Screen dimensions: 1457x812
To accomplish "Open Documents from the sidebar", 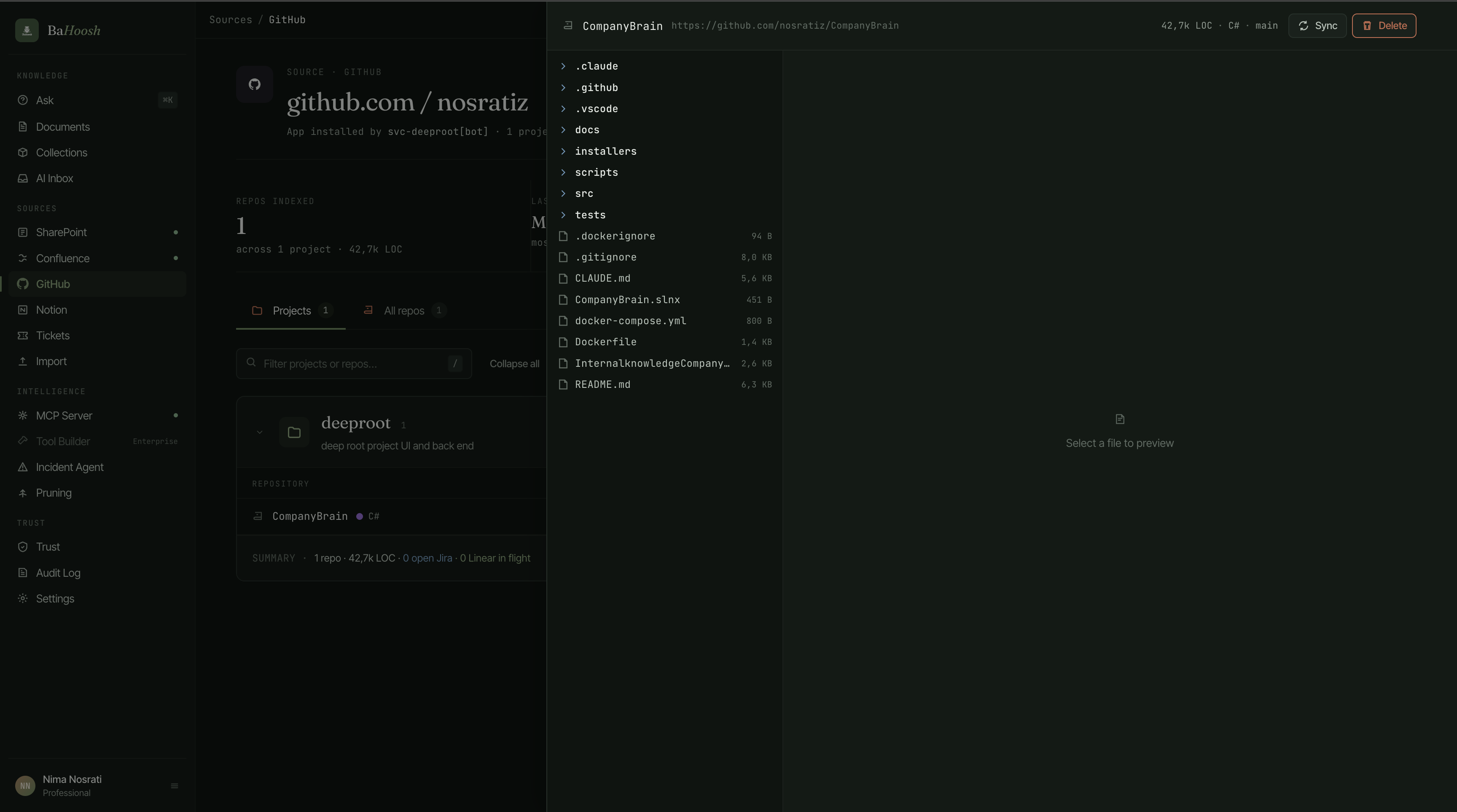I will coord(97,126).
